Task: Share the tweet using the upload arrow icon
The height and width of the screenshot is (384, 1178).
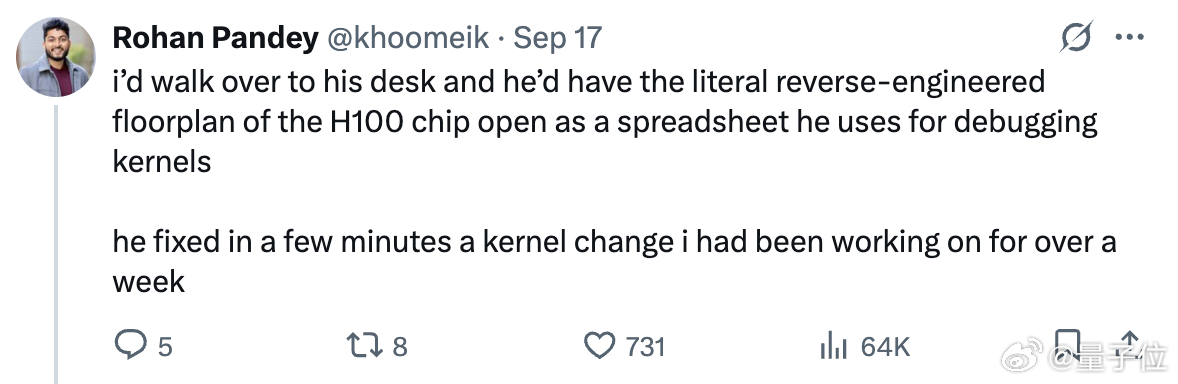Action: click(1128, 346)
